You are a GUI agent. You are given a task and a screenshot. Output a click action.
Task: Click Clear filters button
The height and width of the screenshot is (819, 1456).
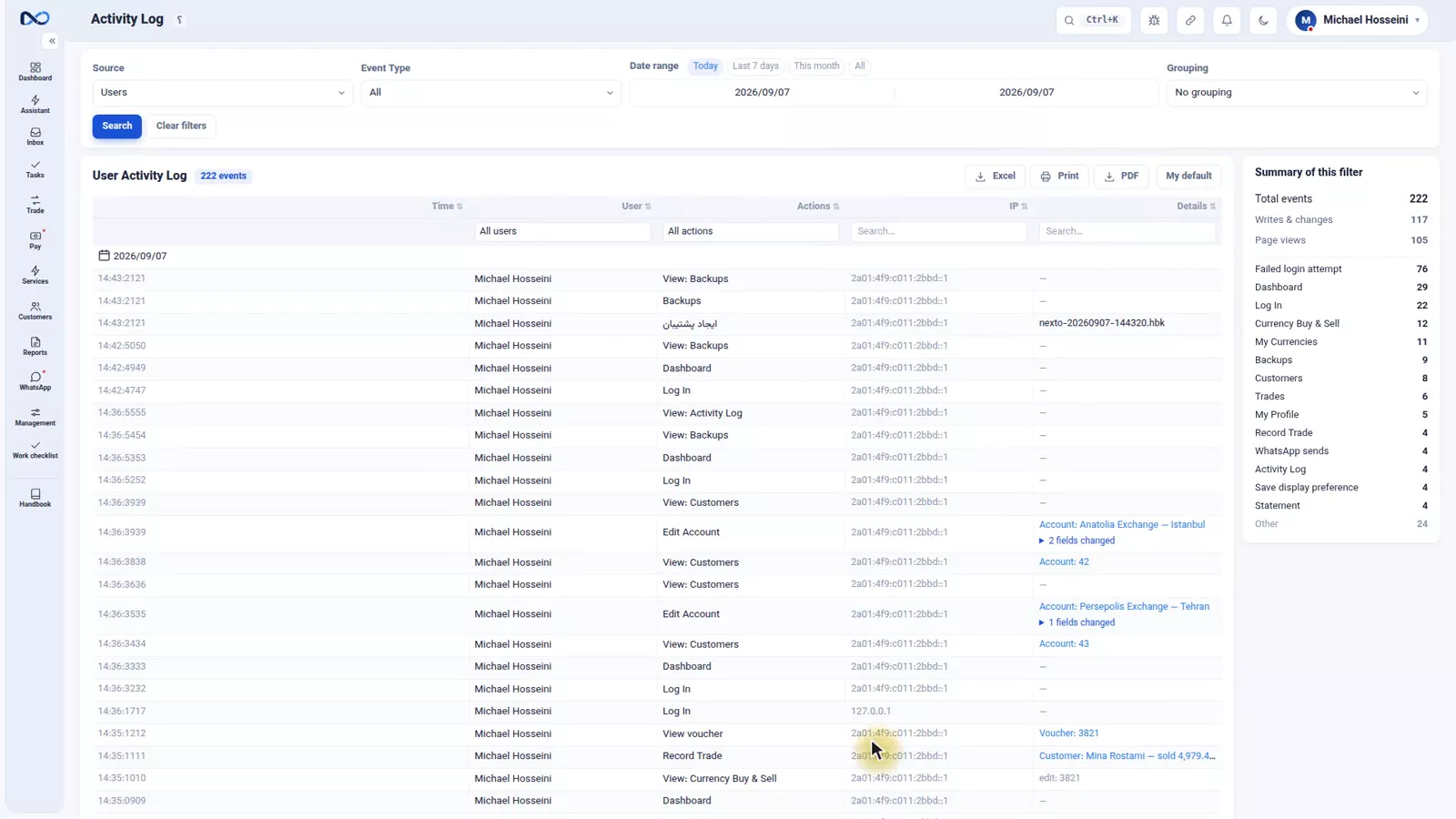(x=181, y=126)
